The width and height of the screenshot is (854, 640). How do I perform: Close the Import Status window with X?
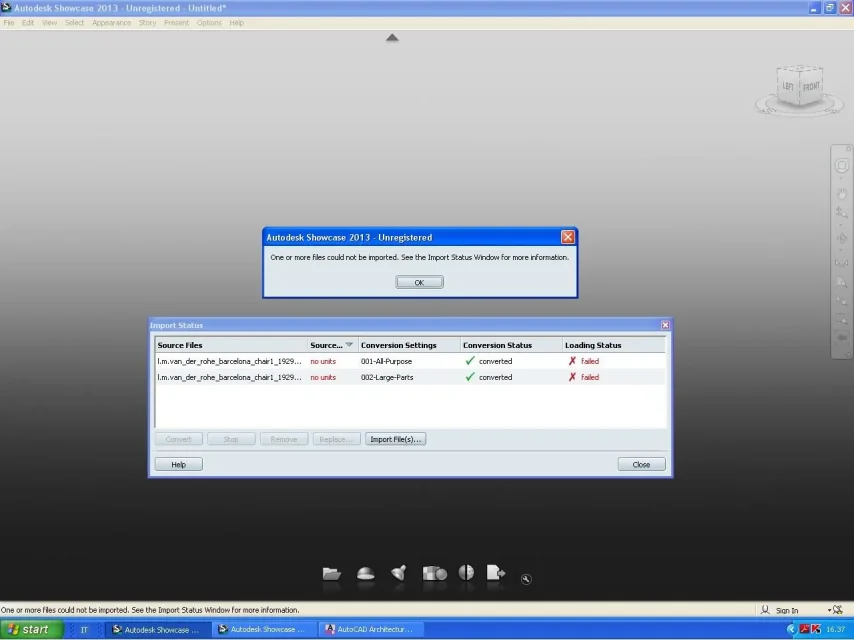(665, 325)
